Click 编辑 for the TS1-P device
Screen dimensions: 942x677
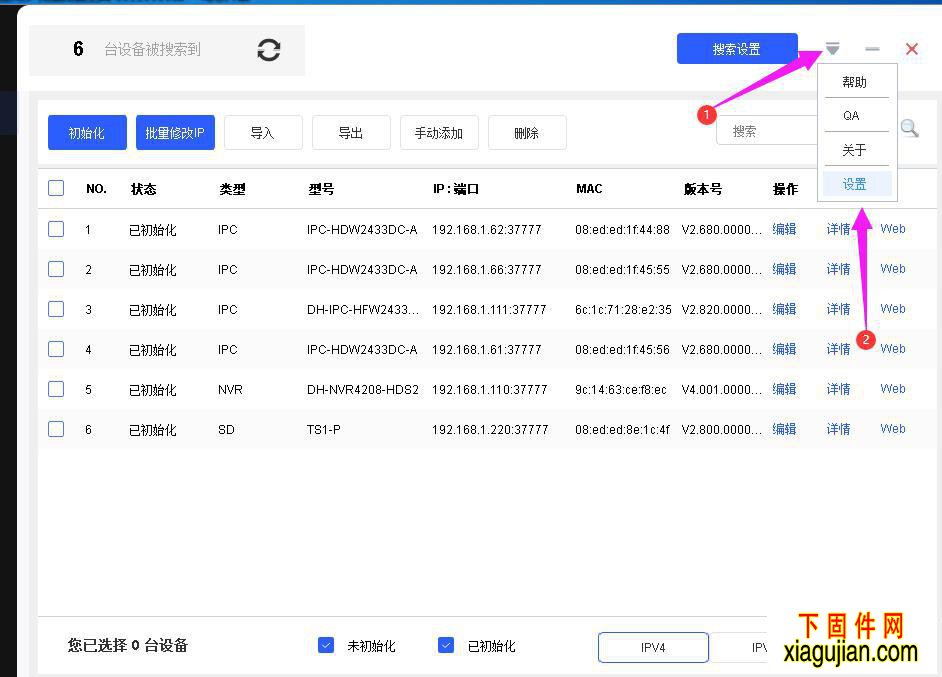tap(785, 429)
